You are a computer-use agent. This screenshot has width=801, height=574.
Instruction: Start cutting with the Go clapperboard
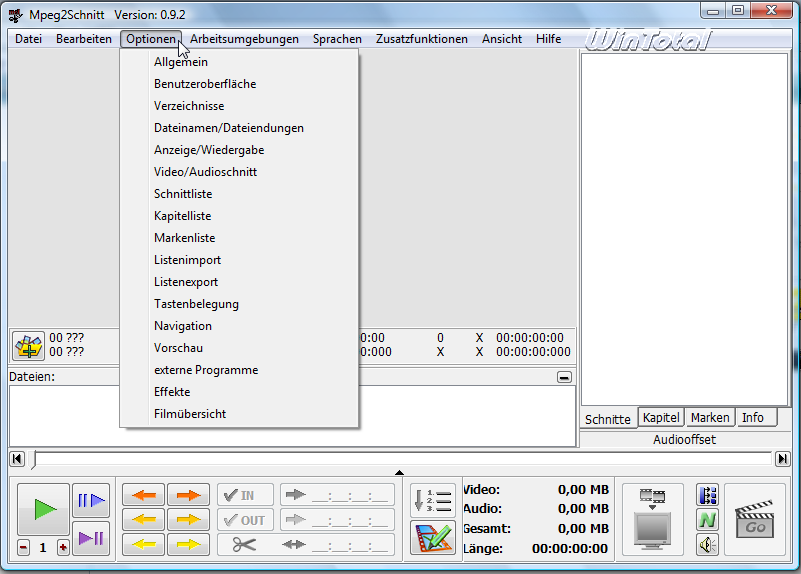point(755,520)
